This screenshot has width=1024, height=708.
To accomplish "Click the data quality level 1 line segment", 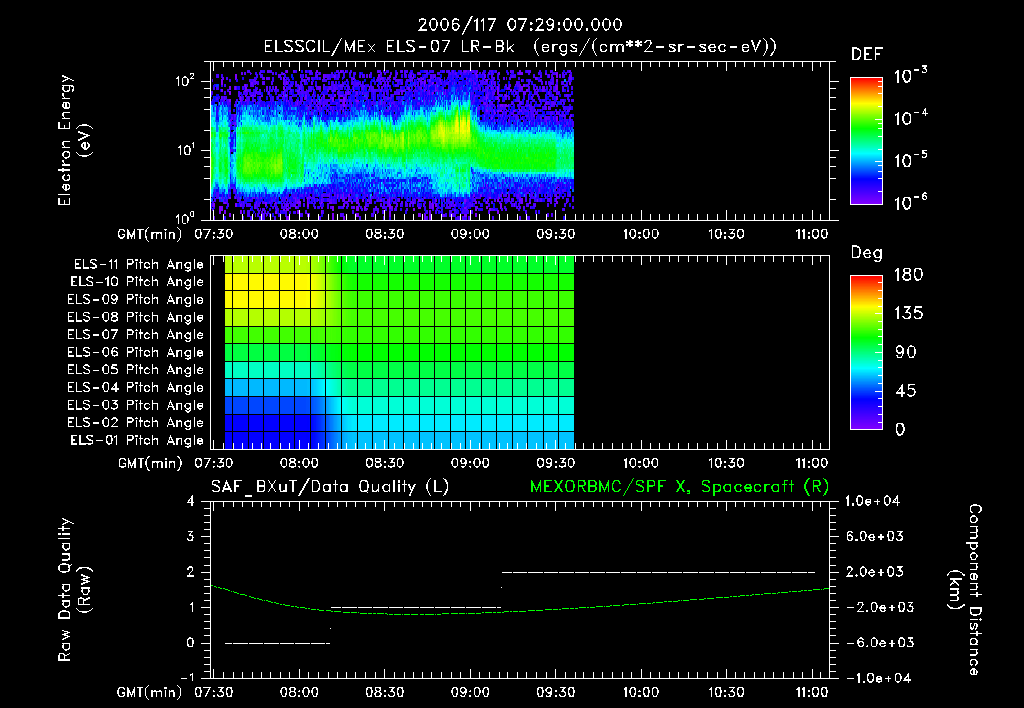I will [416, 607].
